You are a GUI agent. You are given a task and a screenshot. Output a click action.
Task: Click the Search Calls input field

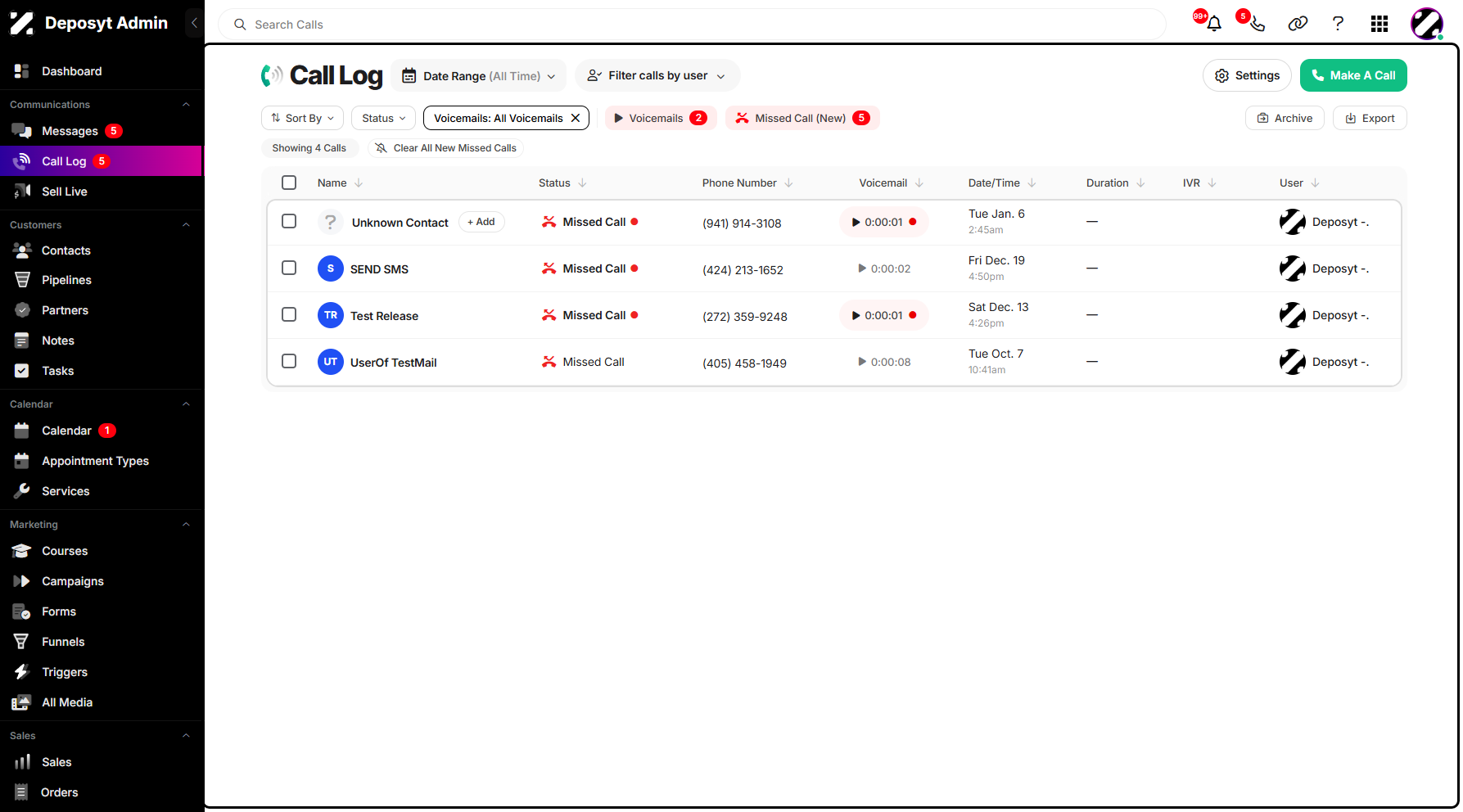tap(692, 25)
